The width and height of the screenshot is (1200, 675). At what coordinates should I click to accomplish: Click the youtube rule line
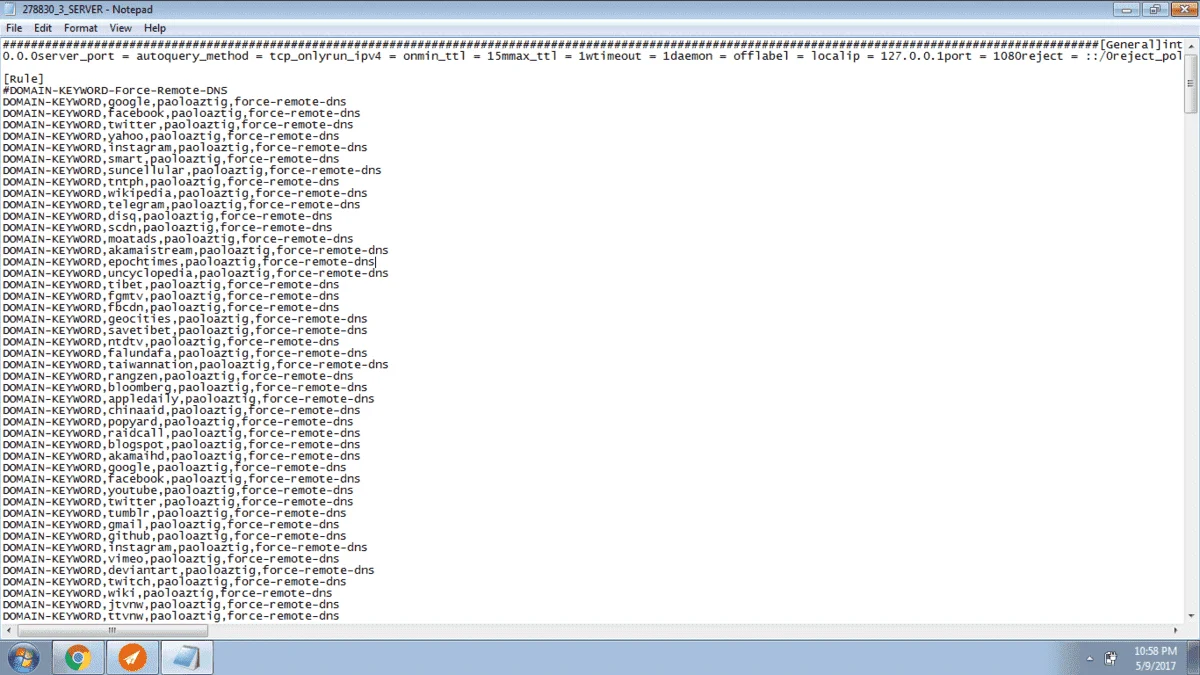click(178, 490)
